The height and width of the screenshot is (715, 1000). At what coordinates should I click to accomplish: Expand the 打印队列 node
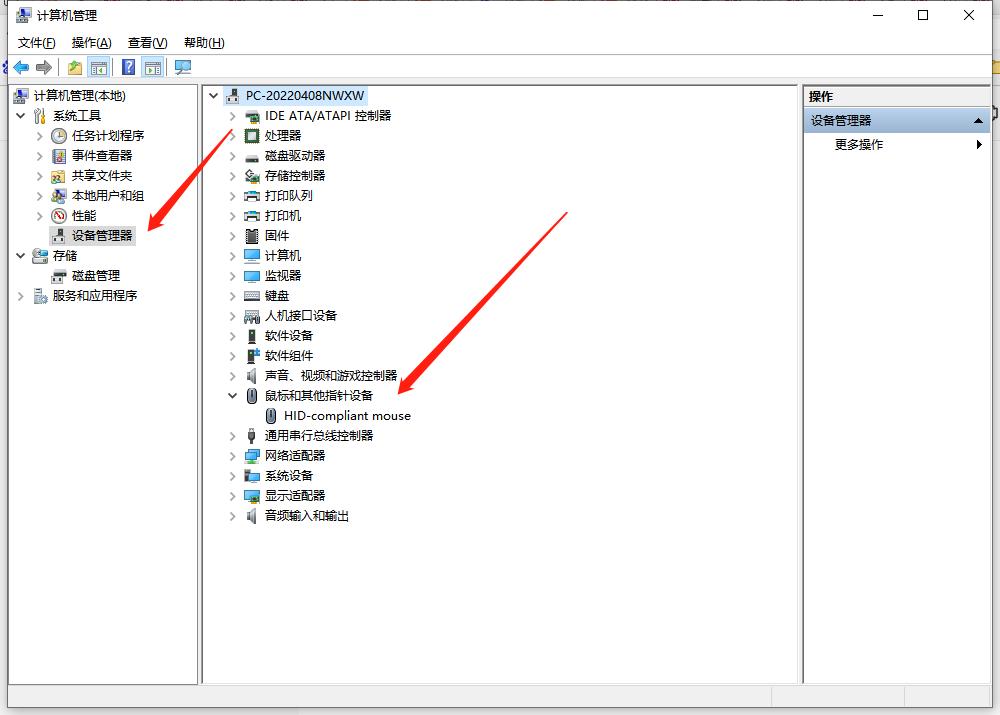[x=233, y=196]
